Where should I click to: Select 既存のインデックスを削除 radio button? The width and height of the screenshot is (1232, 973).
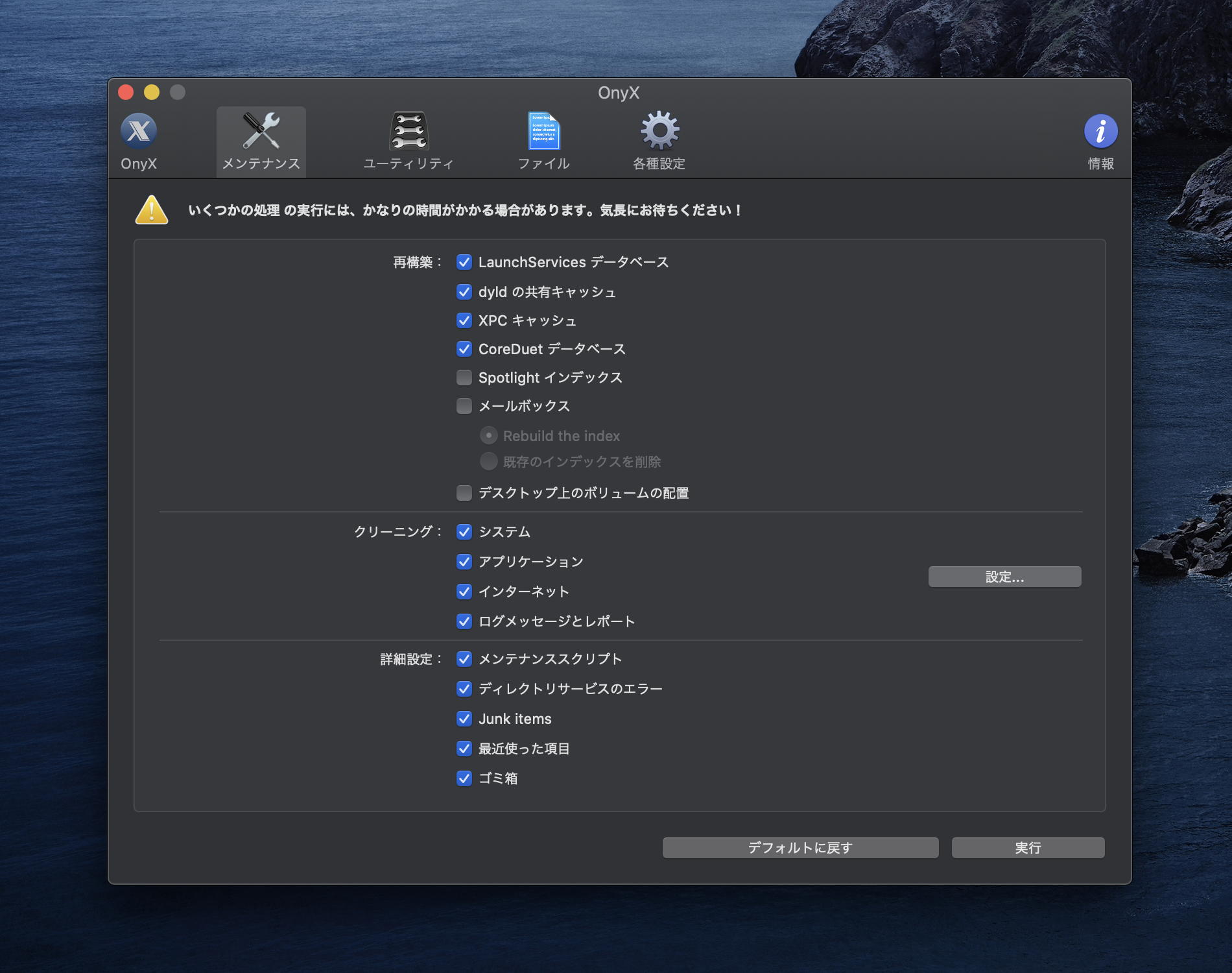(489, 462)
